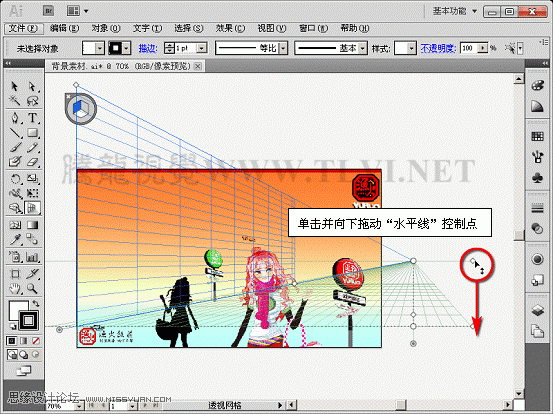Image resolution: width=553 pixels, height=414 pixels.
Task: Open the fill color dropdown
Action: [100, 48]
